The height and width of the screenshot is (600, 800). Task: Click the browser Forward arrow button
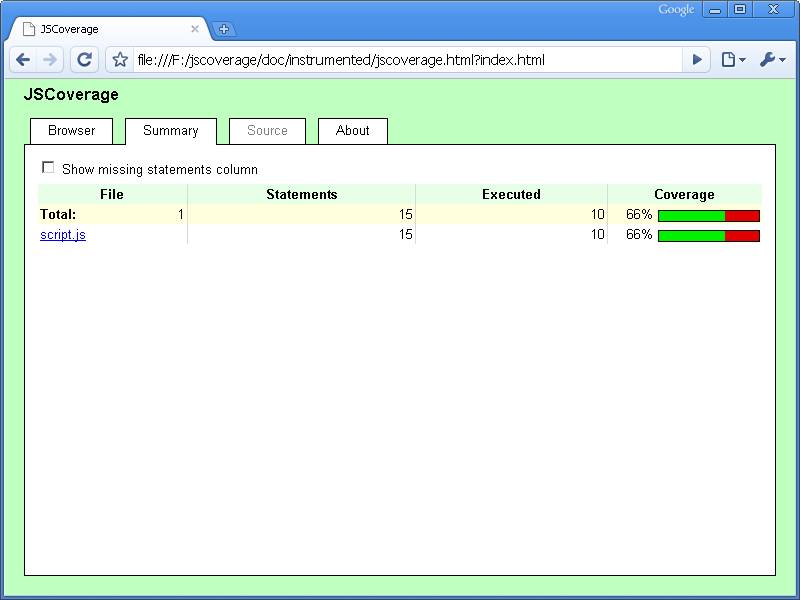click(50, 60)
